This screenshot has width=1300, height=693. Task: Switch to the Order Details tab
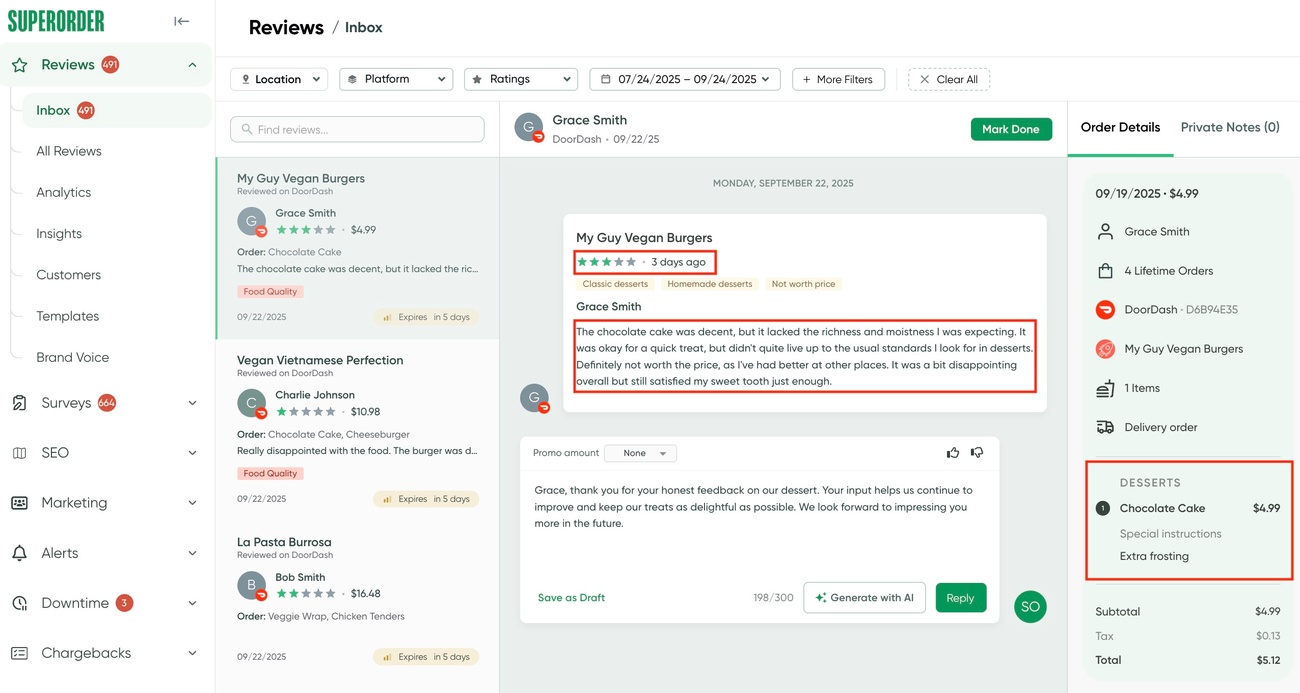1120,127
